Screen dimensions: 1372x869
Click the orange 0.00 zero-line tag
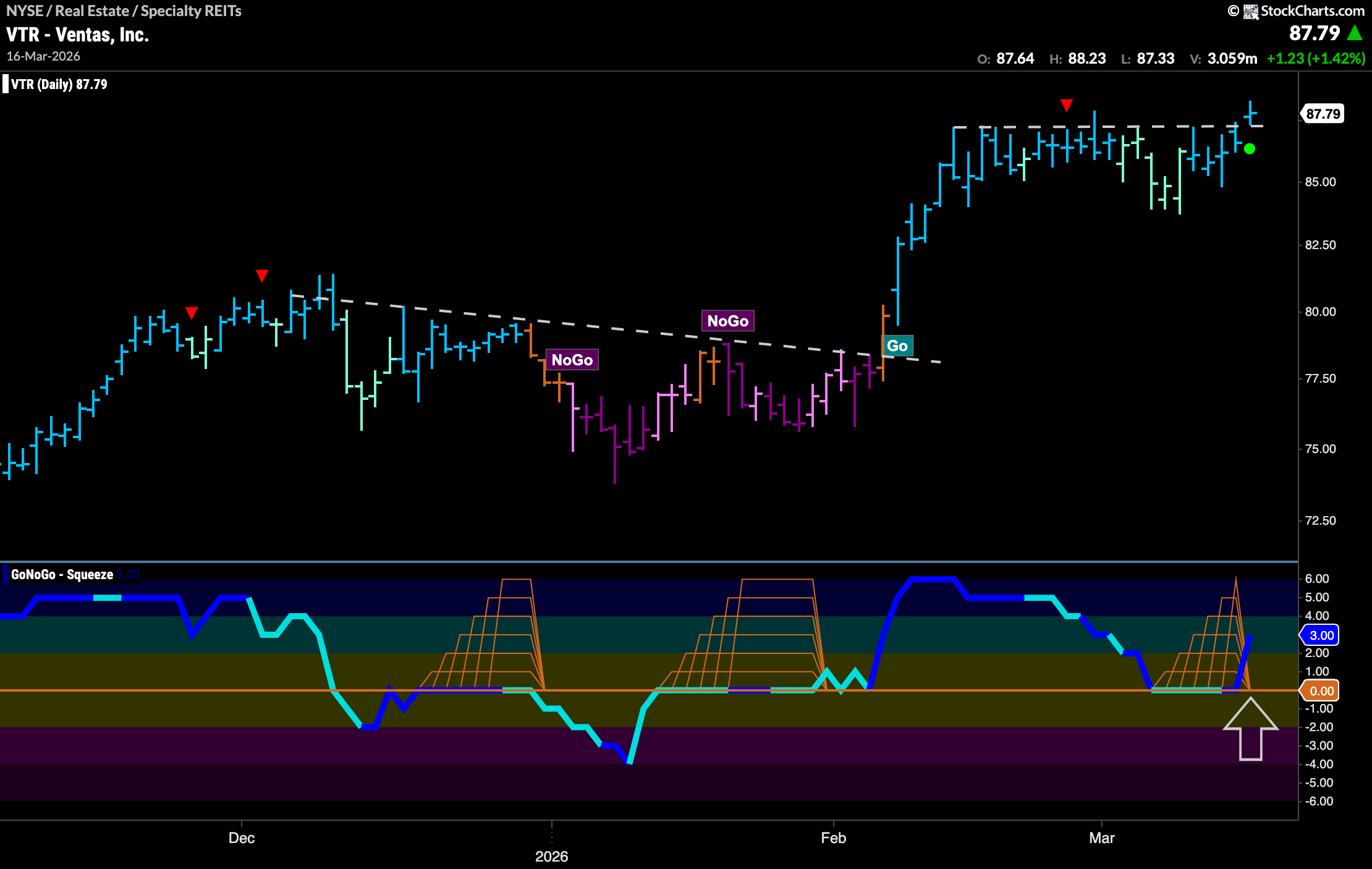tap(1321, 691)
